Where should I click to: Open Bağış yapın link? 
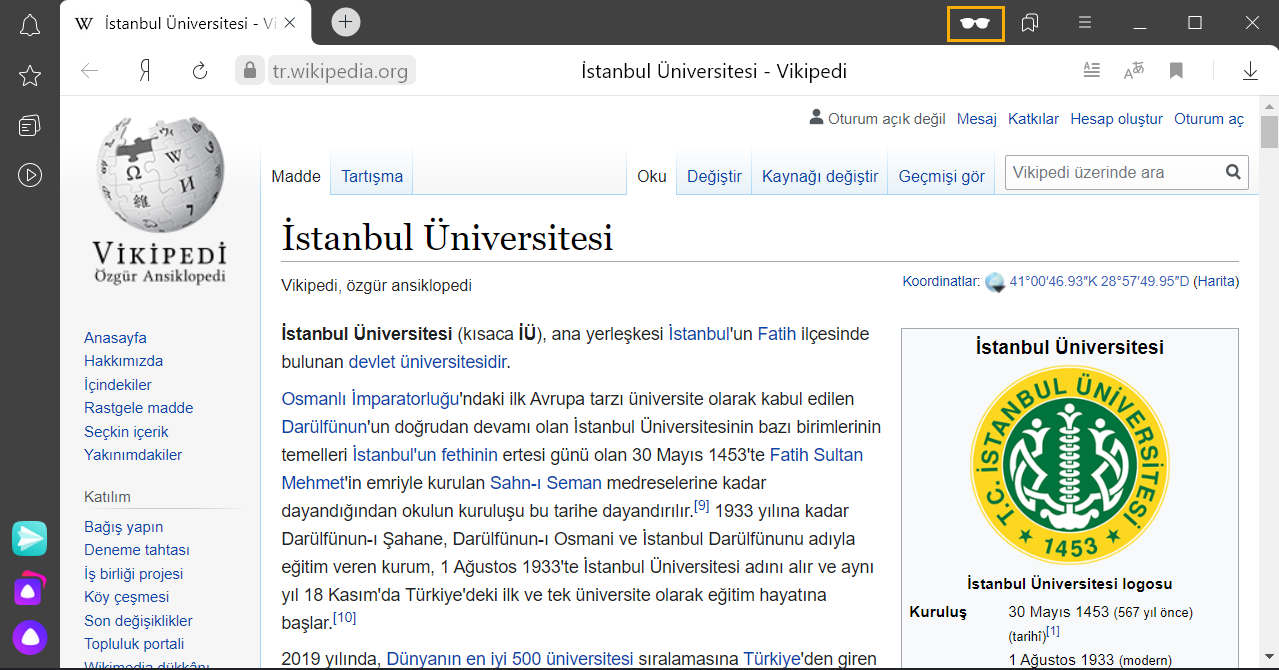pyautogui.click(x=123, y=527)
